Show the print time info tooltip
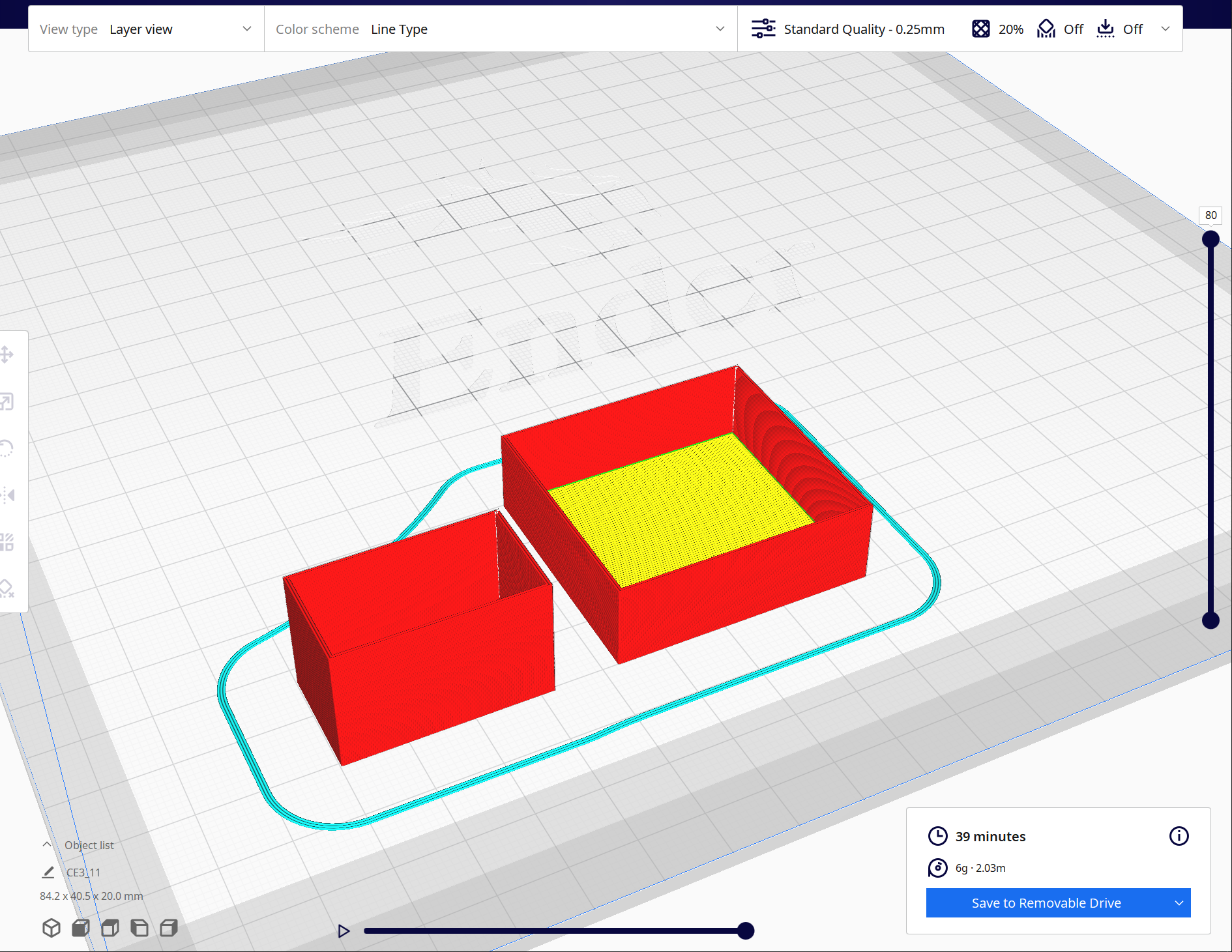The width and height of the screenshot is (1232, 952). click(1179, 836)
